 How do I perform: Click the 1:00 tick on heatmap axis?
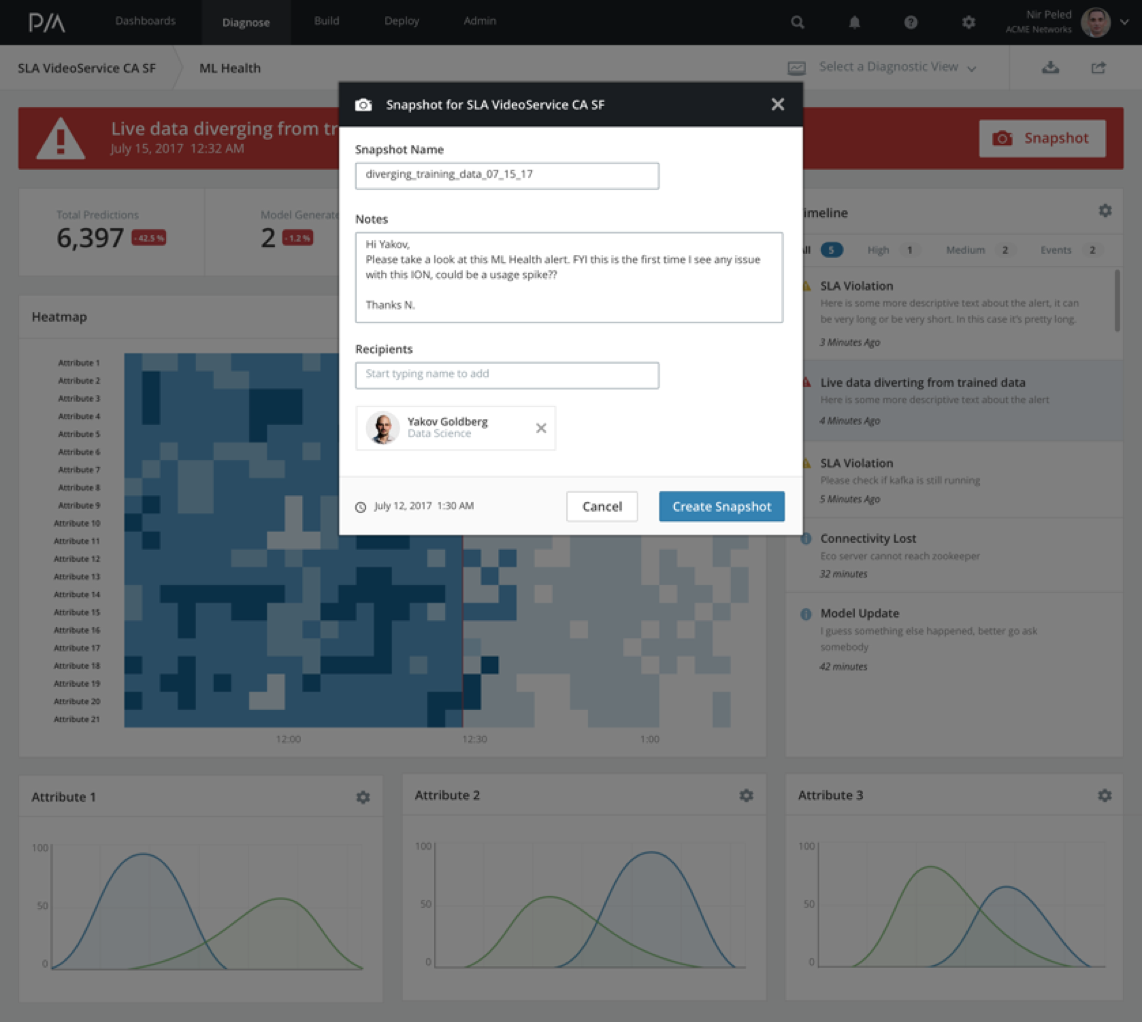click(x=650, y=739)
